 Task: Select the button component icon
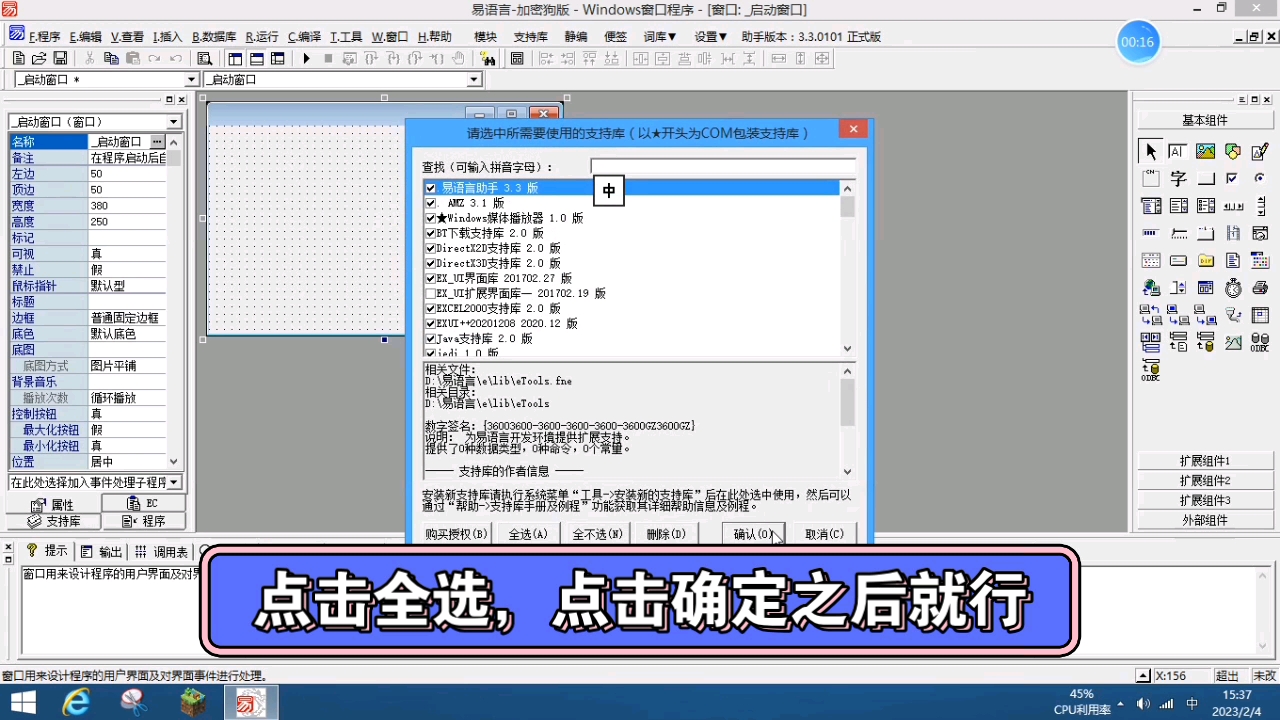[x=1206, y=178]
